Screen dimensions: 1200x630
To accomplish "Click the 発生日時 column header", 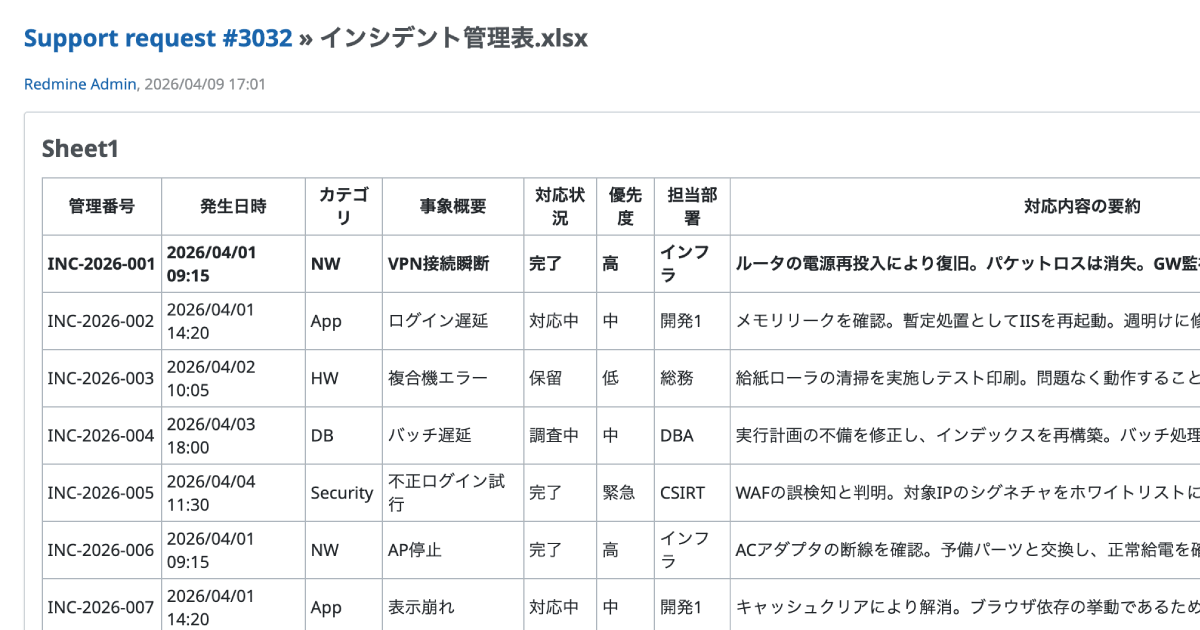I will pyautogui.click(x=233, y=206).
